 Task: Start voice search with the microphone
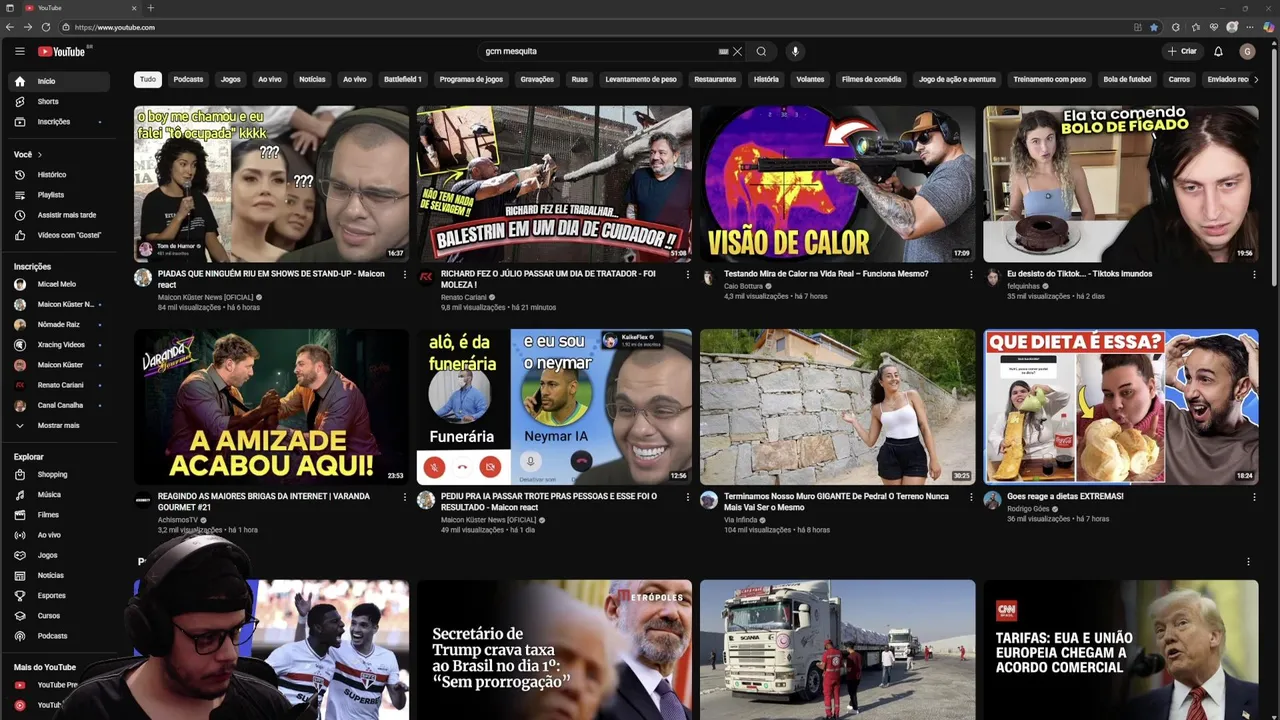point(795,51)
